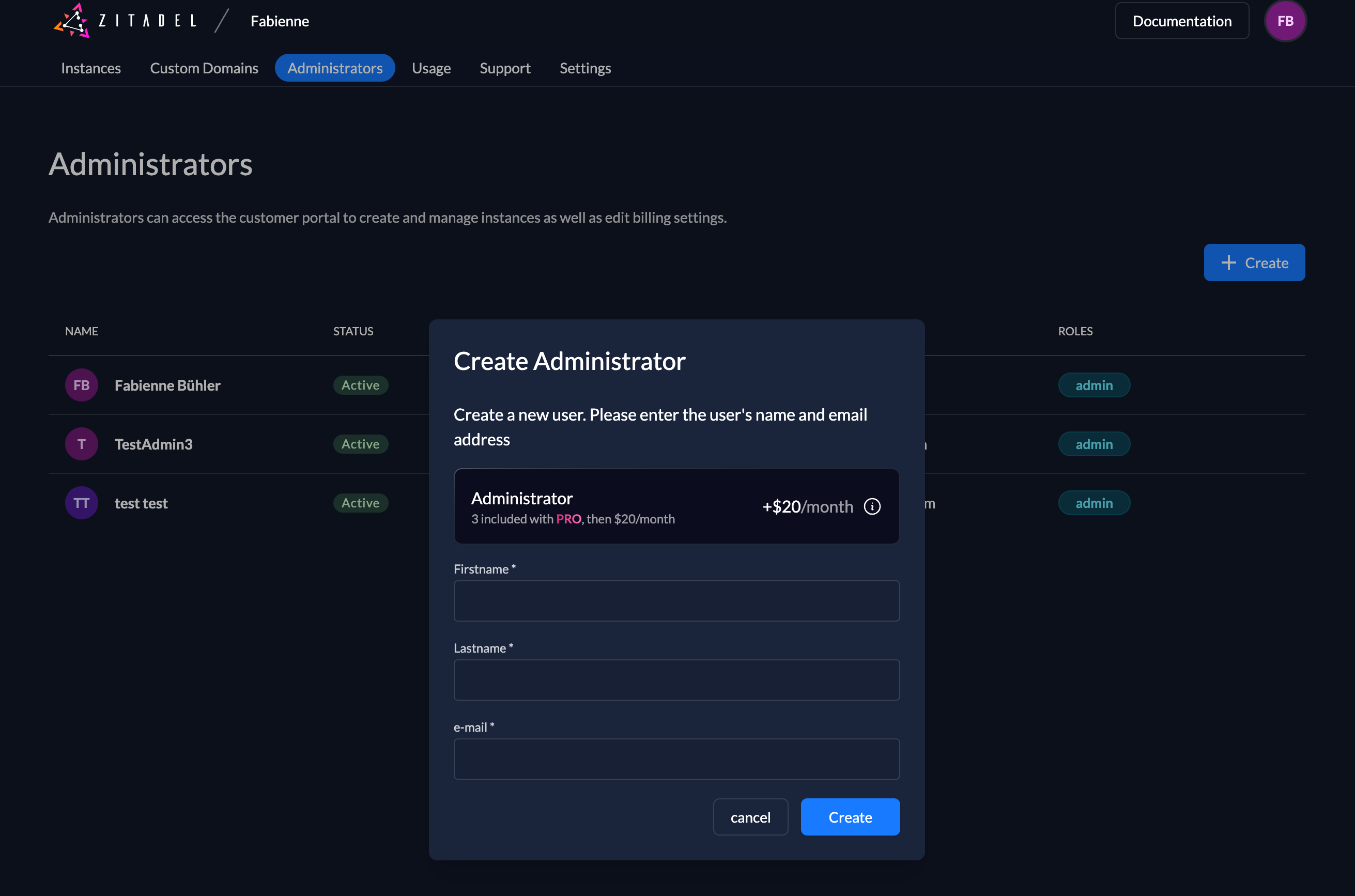The image size is (1355, 896).
Task: Toggle Active status for test test
Action: coord(360,502)
